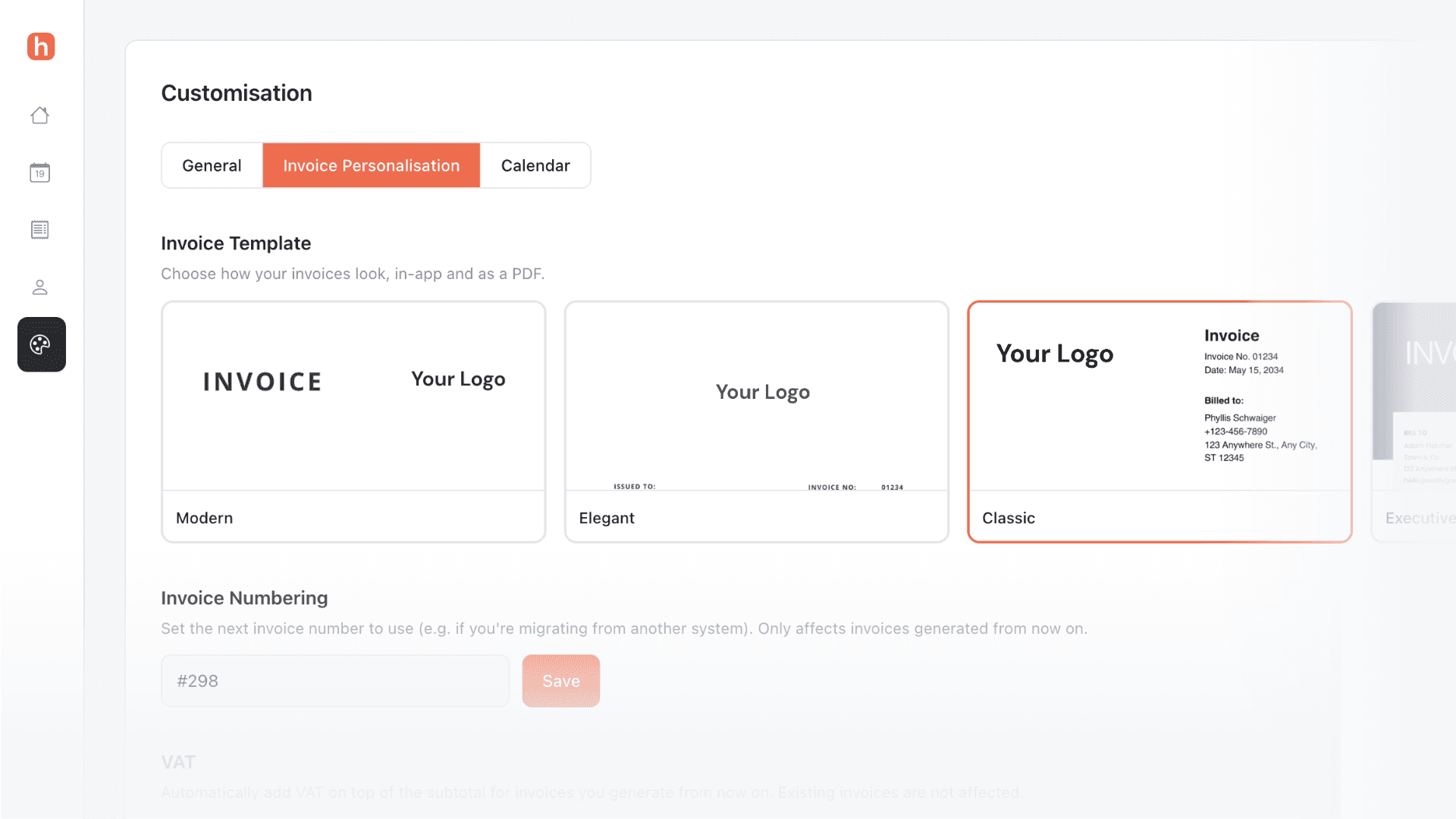The width and height of the screenshot is (1456, 819).
Task: Switch to the Invoice Personalisation tab
Action: point(372,165)
